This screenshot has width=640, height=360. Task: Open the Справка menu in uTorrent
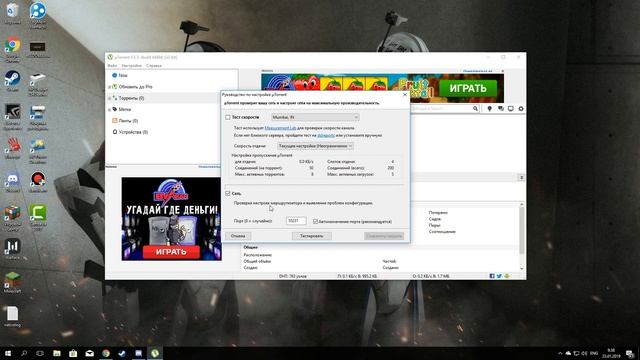tap(154, 65)
